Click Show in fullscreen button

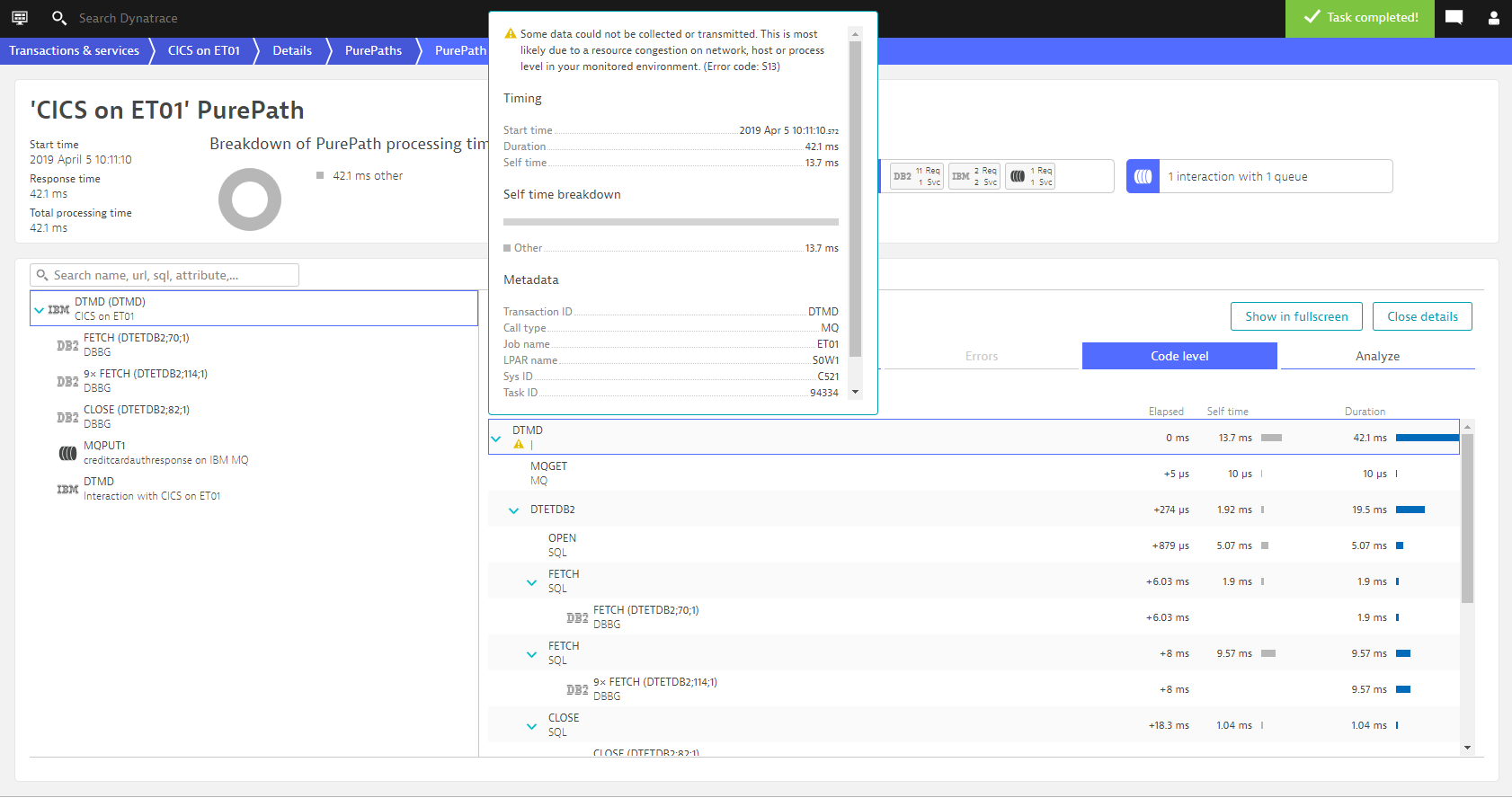(x=1296, y=316)
